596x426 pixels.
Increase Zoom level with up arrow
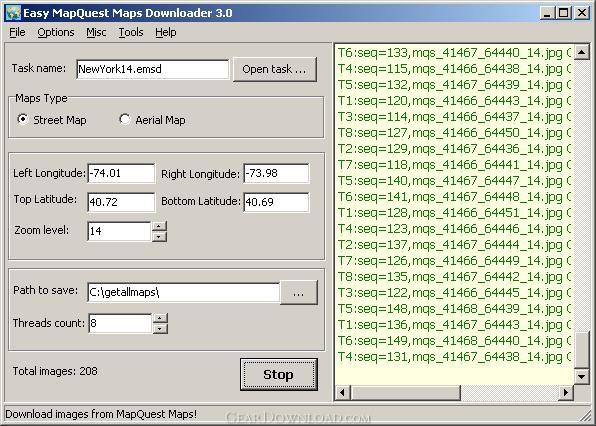coord(159,226)
